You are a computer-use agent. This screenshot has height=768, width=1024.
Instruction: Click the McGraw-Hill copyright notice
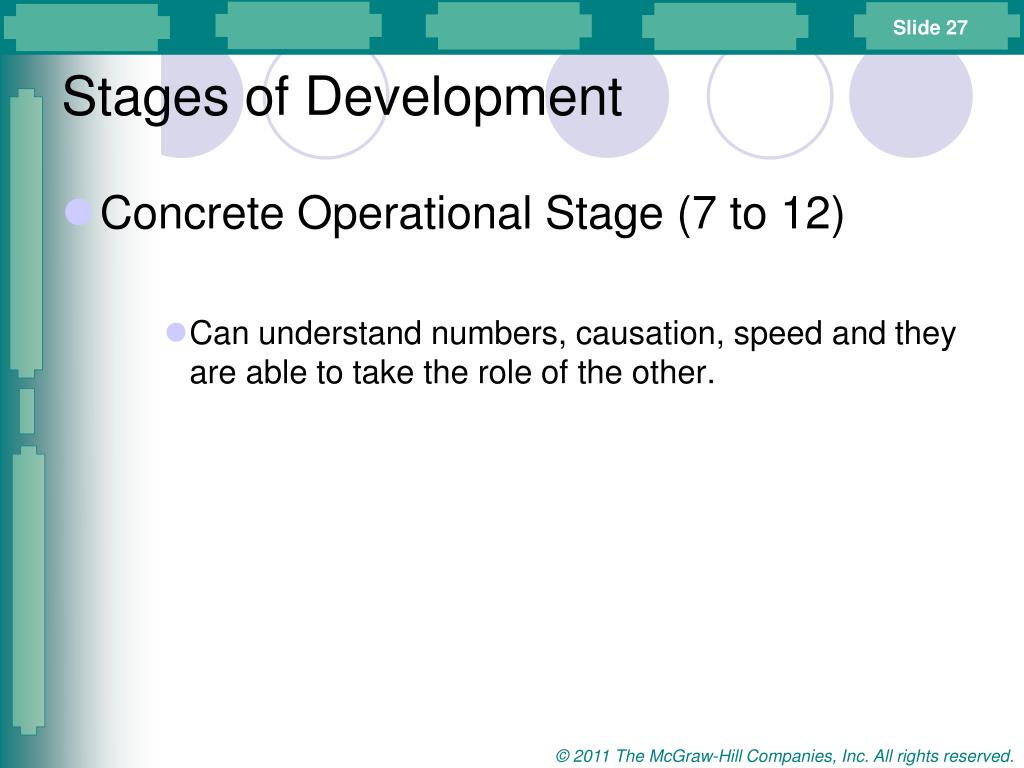click(x=784, y=756)
